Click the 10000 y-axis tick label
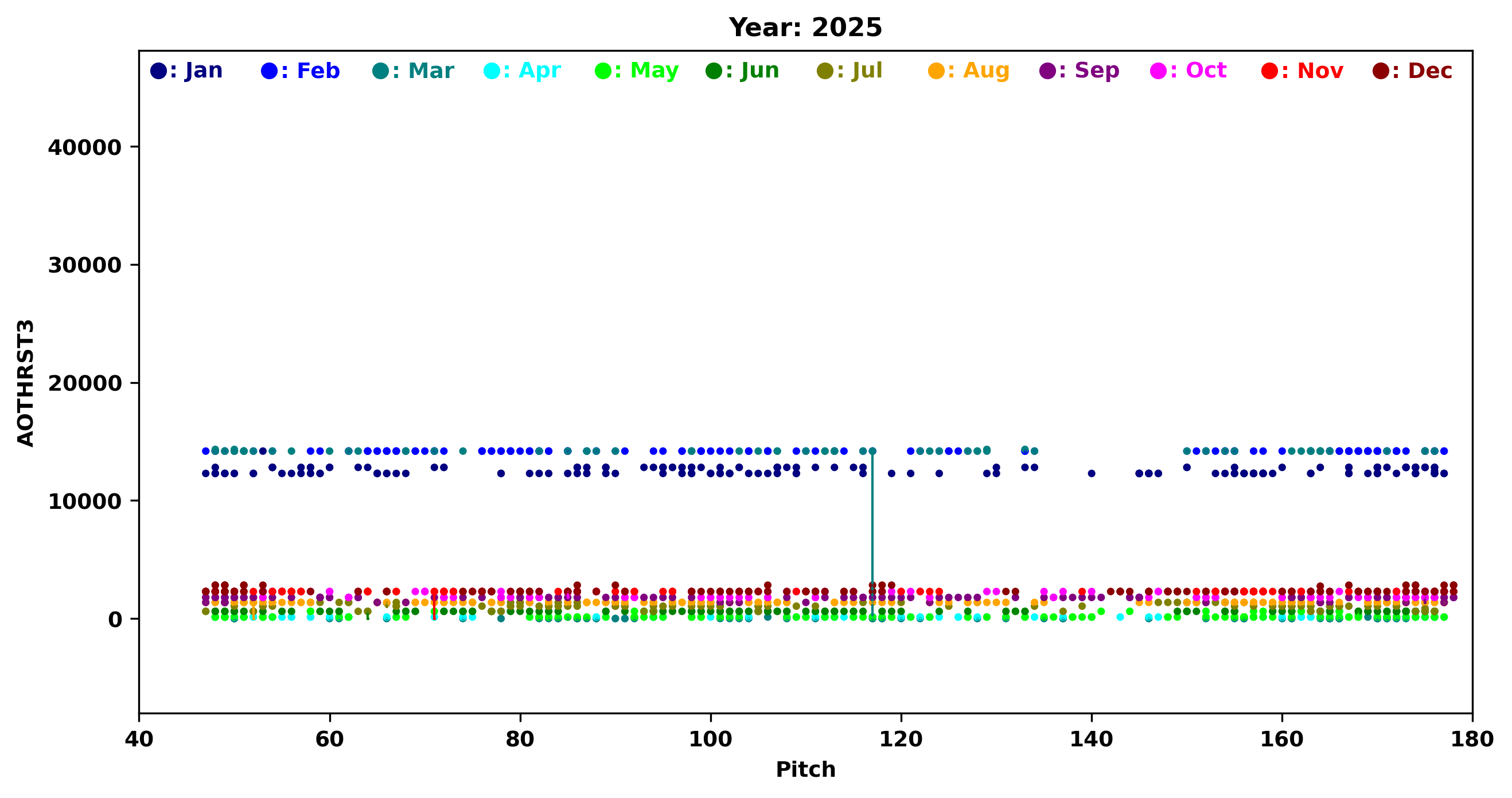The image size is (1512, 798). 84,501
